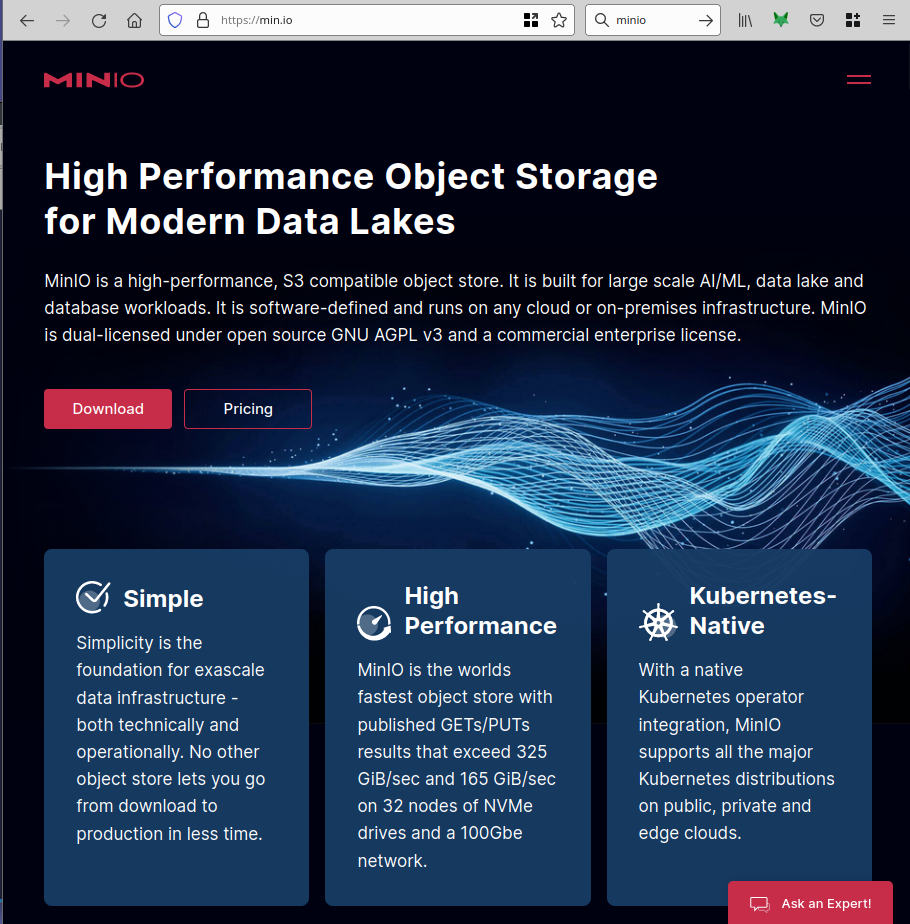Show site security padlock info
The image size is (910, 924).
tap(202, 20)
